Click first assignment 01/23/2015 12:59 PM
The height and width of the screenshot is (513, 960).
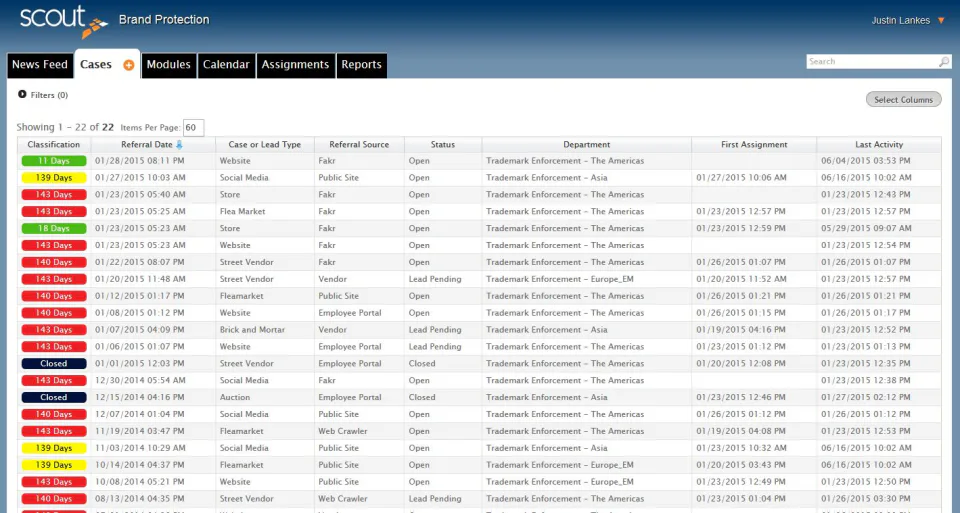tap(741, 228)
